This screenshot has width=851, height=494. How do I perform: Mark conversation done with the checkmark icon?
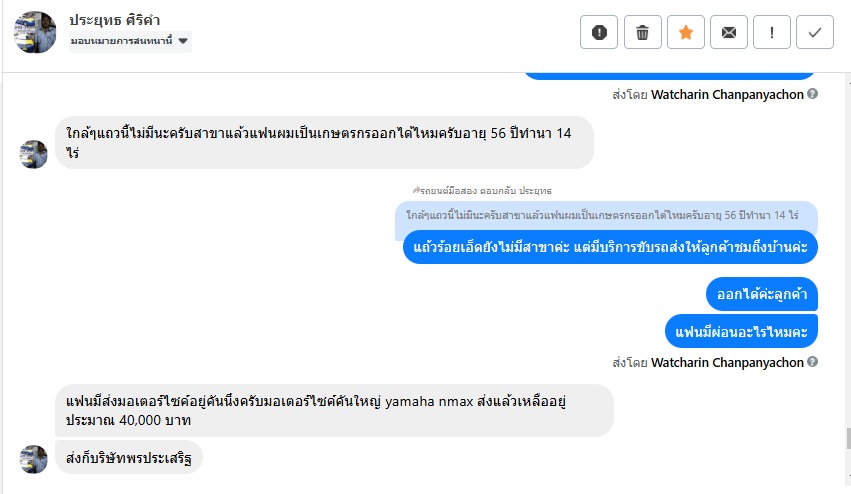(x=815, y=32)
